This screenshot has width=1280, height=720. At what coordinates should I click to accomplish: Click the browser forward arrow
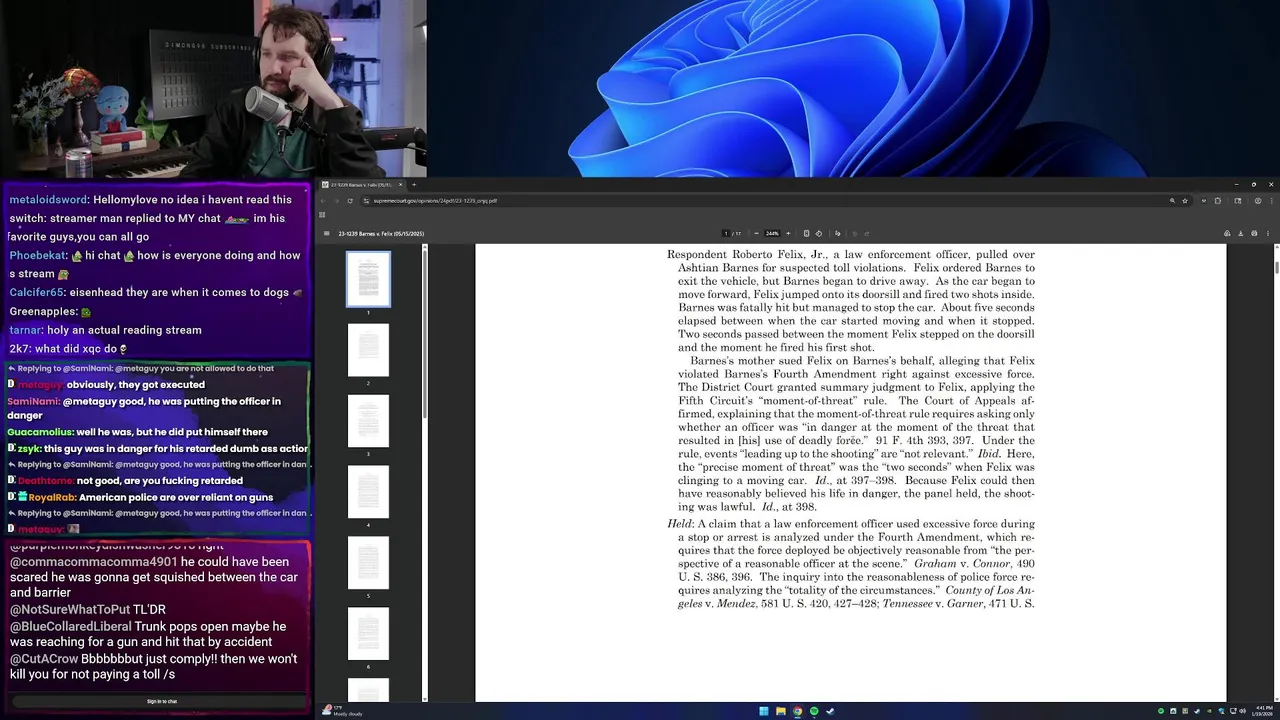coord(336,200)
